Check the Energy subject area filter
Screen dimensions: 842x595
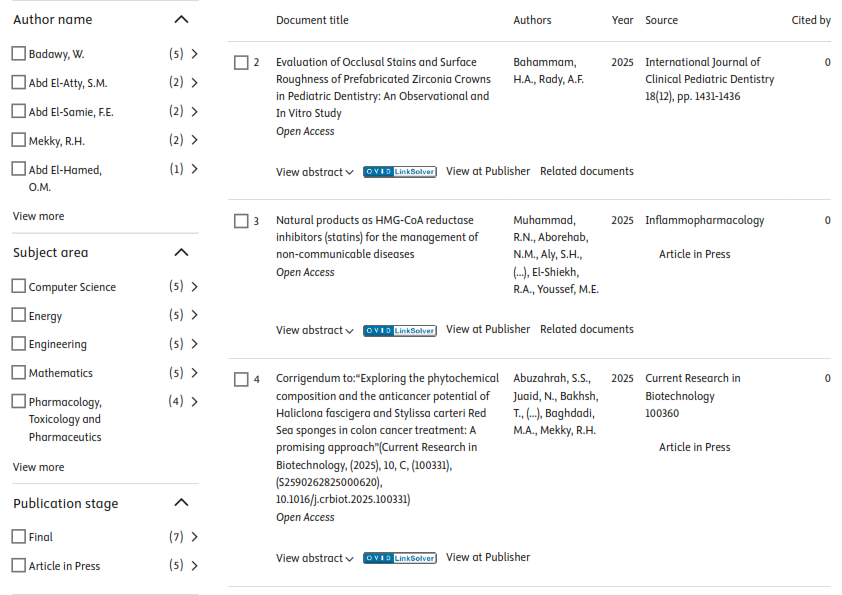19,315
